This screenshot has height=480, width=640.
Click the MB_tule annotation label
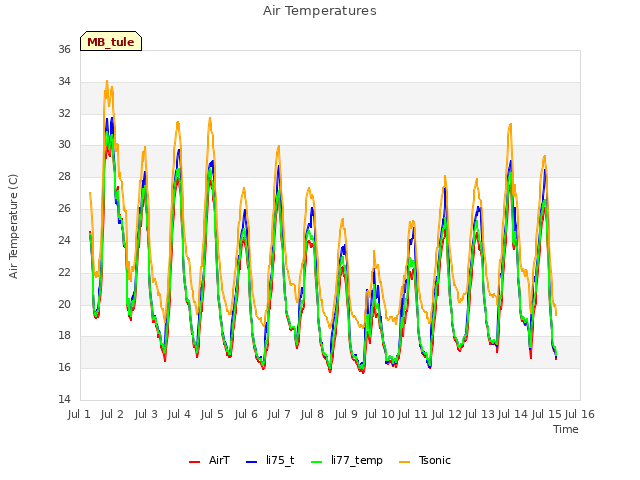111,41
